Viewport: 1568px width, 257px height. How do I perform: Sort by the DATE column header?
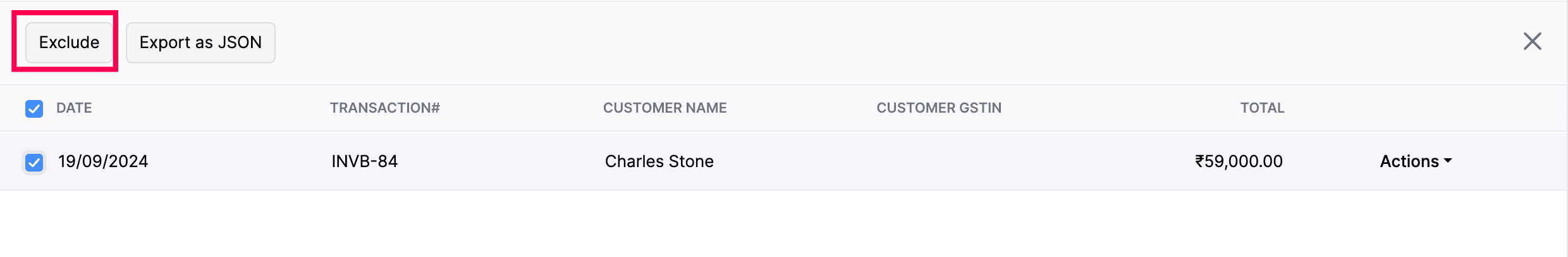coord(74,108)
